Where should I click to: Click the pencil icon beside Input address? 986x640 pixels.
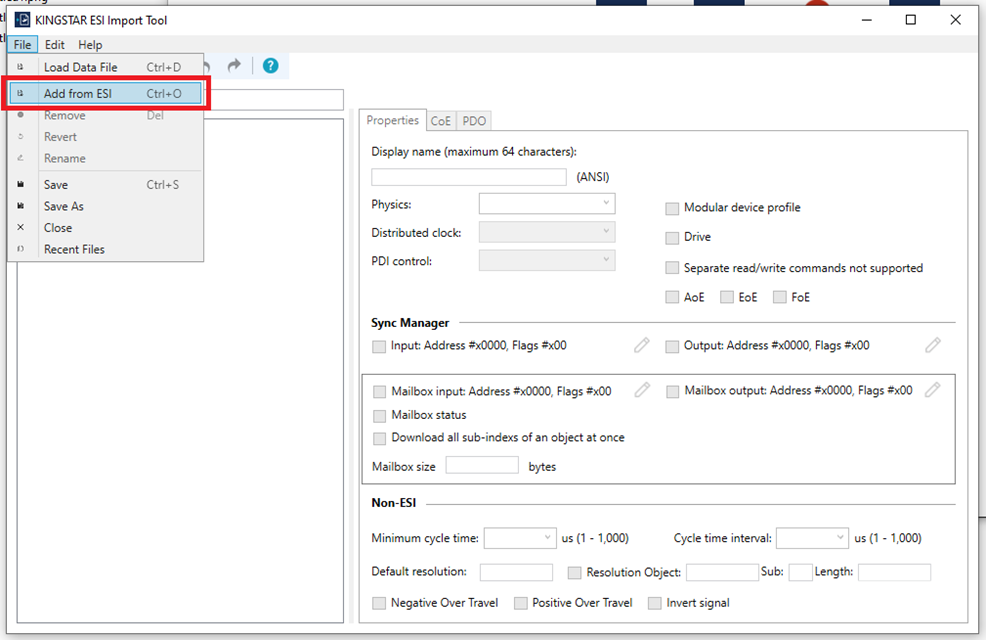[642, 345]
